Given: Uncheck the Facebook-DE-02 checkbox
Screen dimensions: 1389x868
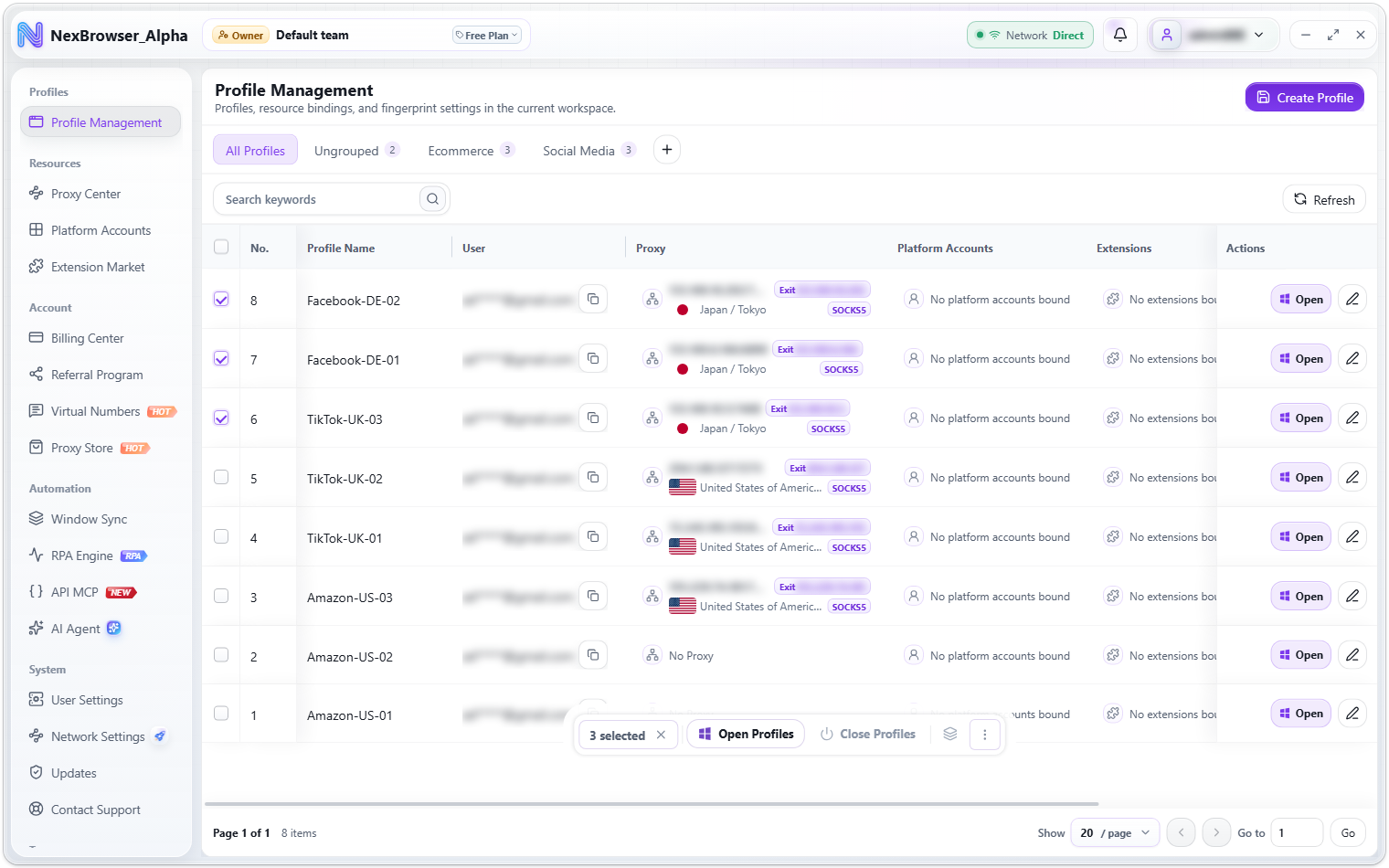Looking at the screenshot, I should tap(221, 299).
